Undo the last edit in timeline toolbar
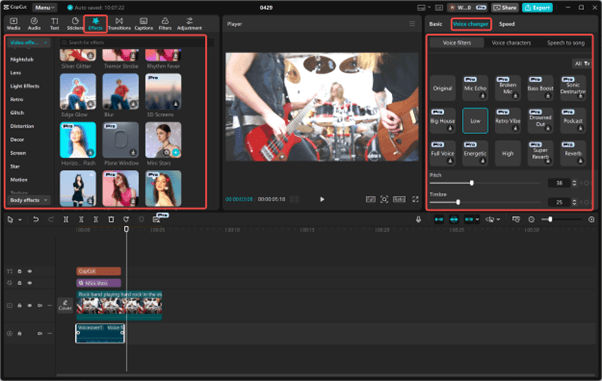The image size is (602, 381). 36,219
